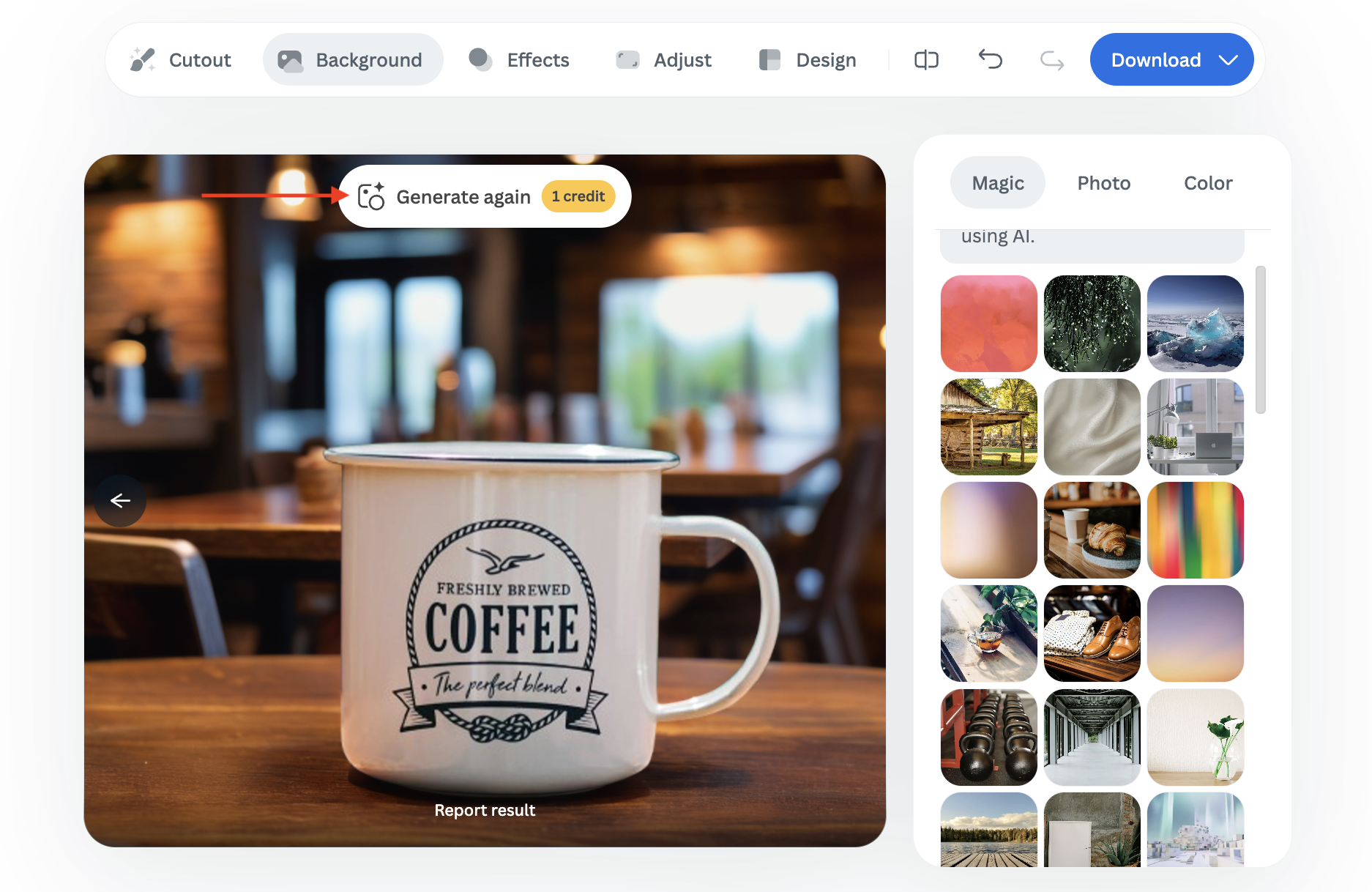Switch to the Photo tab
The width and height of the screenshot is (1372, 892).
pos(1103,182)
